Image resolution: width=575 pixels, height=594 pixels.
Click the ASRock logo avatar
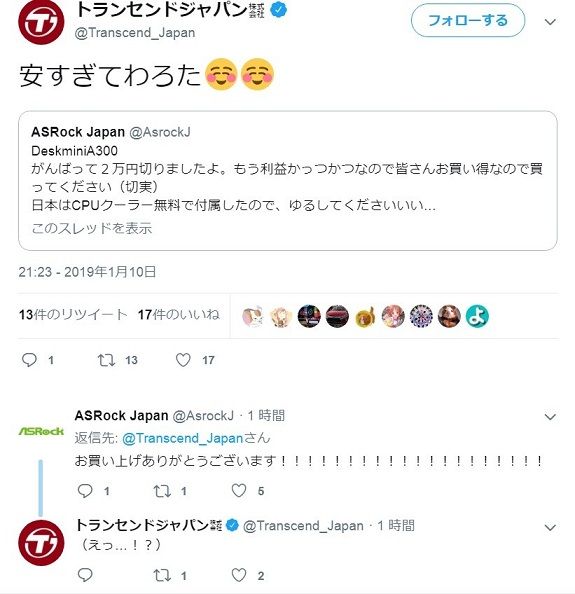pyautogui.click(x=41, y=431)
